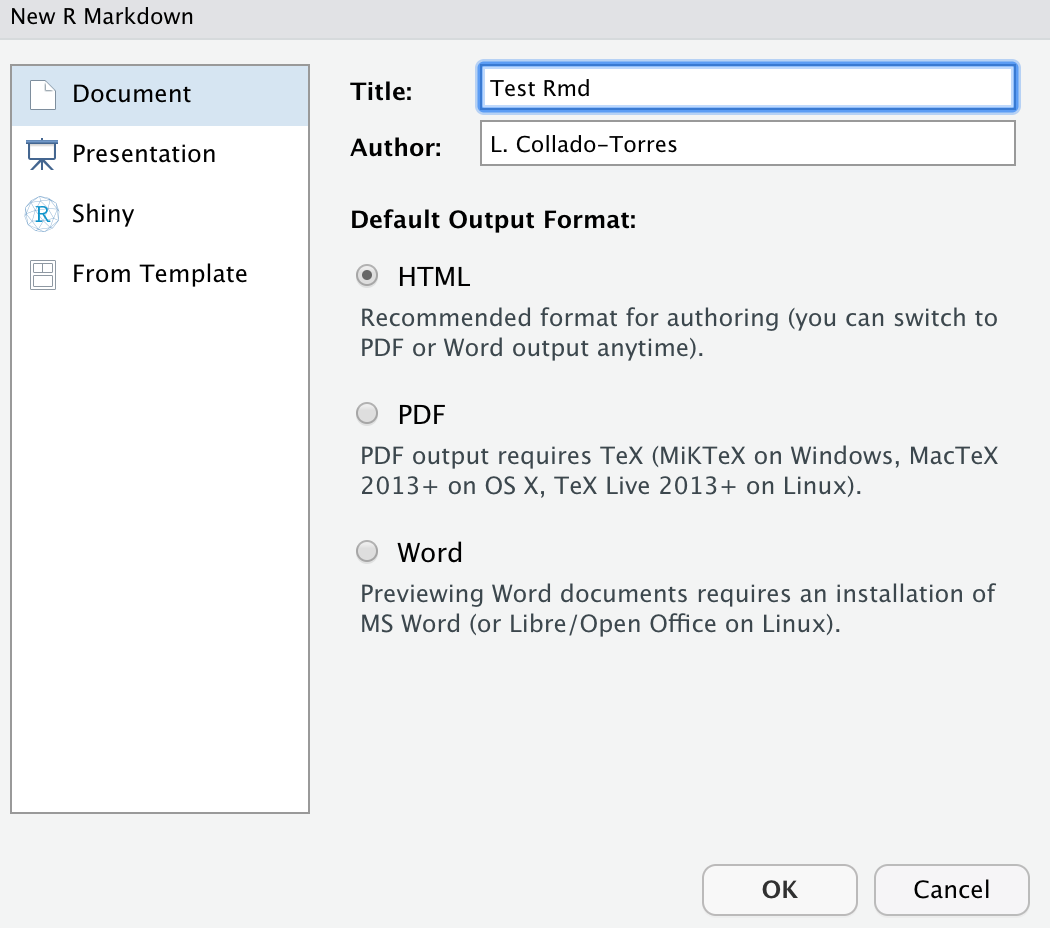Click the PDF format label text
Image resolution: width=1050 pixels, height=928 pixels.
click(x=423, y=414)
